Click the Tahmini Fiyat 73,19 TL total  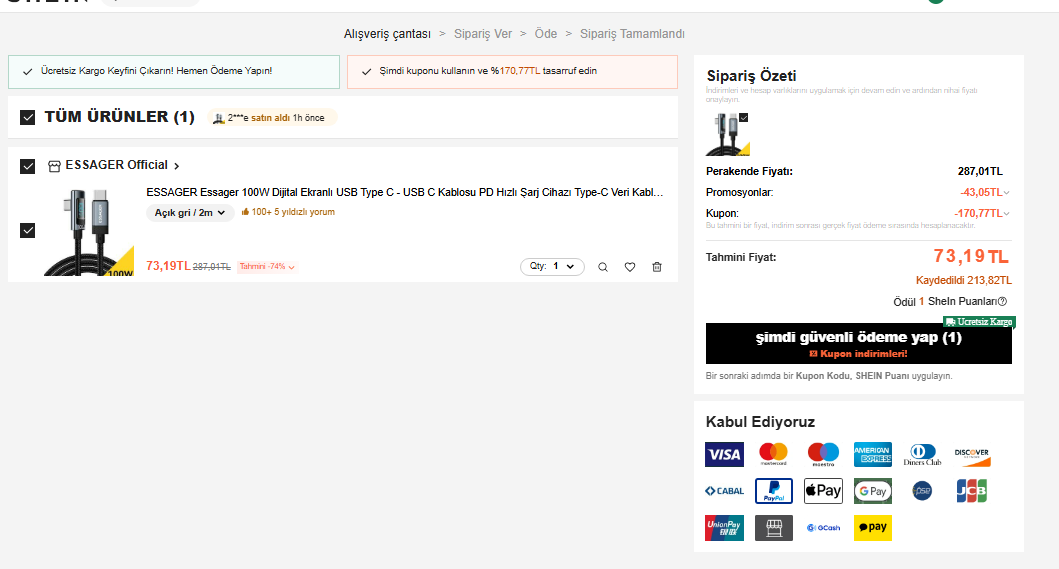pyautogui.click(x=971, y=257)
